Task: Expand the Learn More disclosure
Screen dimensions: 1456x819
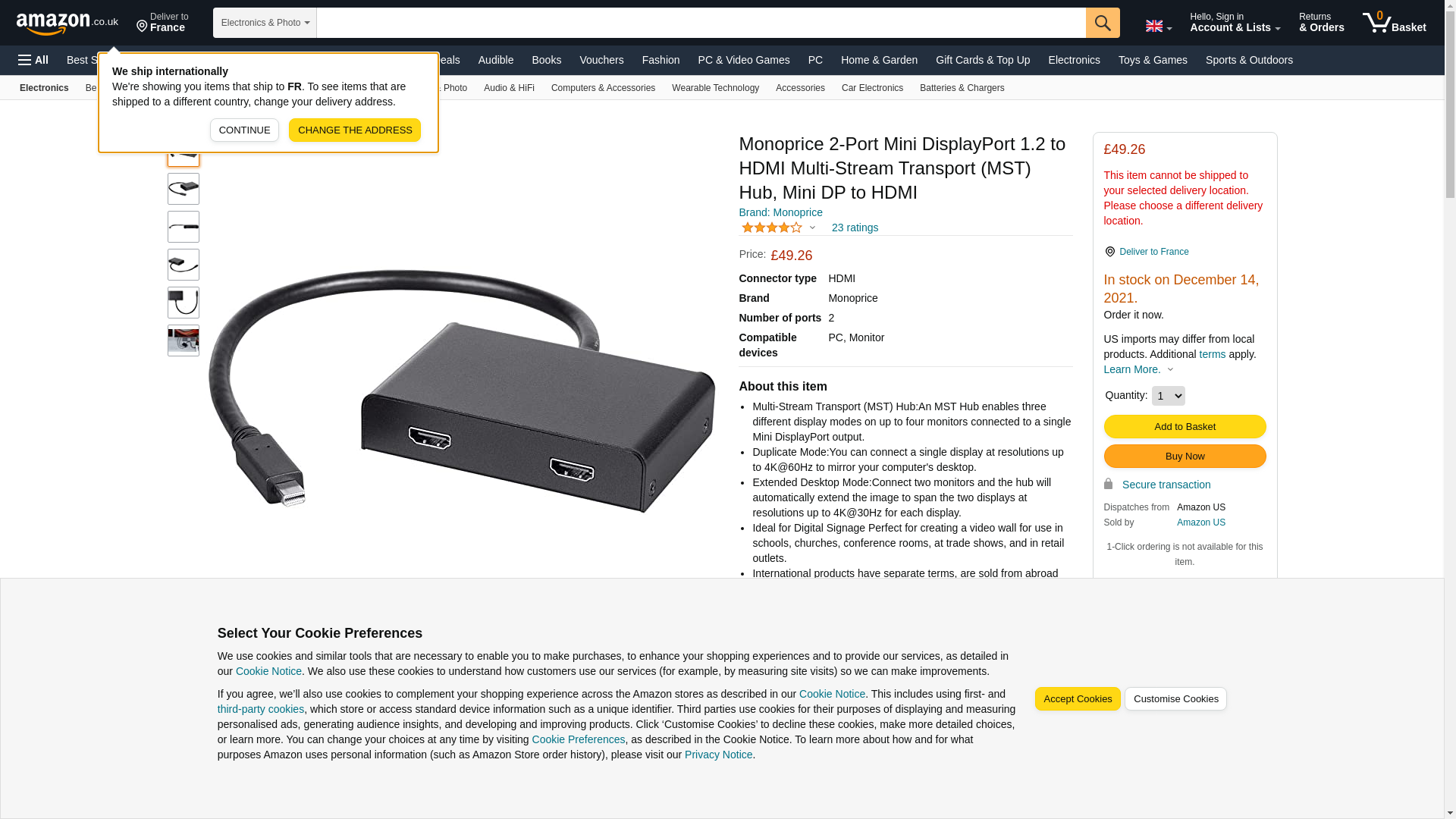Action: [1138, 369]
